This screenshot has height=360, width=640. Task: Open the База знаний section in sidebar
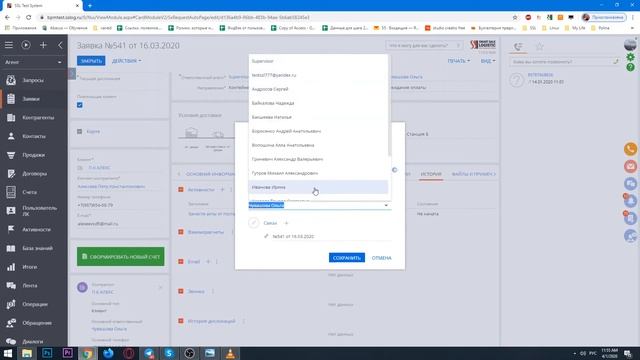pos(37,248)
